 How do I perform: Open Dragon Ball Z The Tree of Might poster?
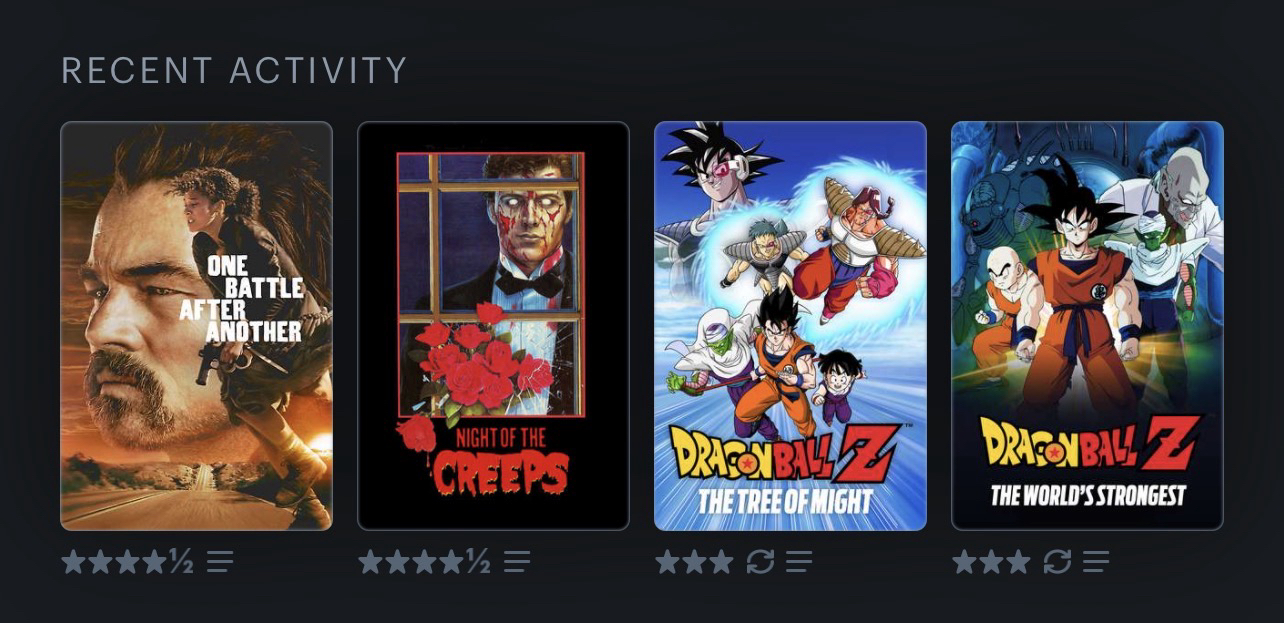[790, 326]
